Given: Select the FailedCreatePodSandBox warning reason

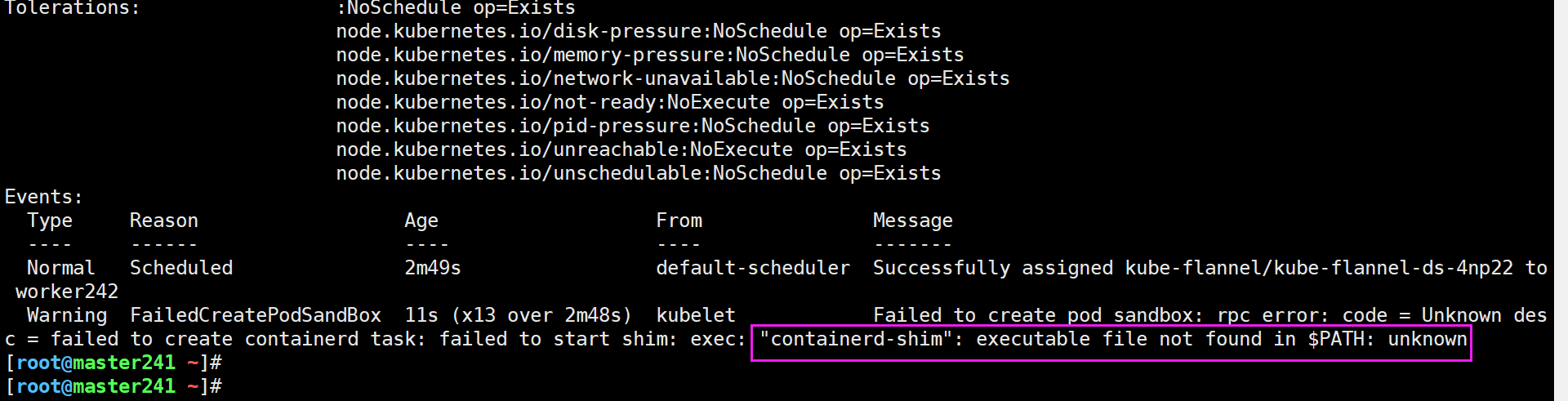Looking at the screenshot, I should pyautogui.click(x=255, y=316).
